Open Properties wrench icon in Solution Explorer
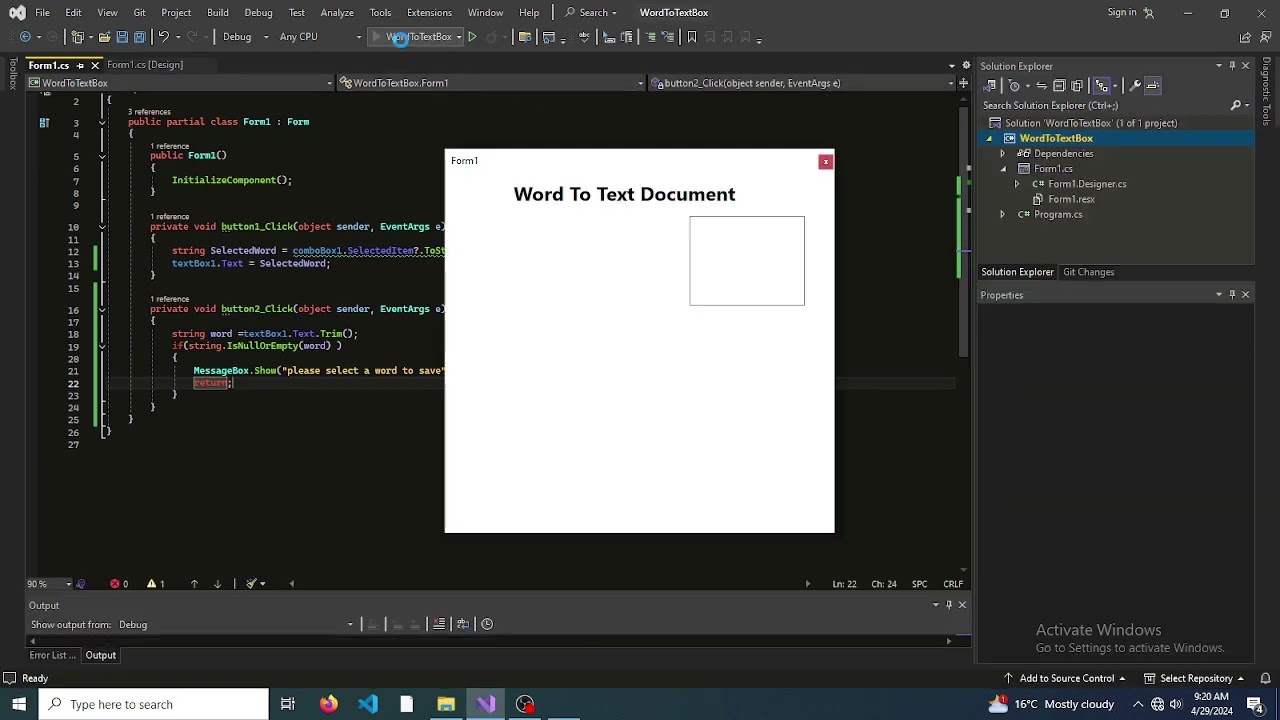 pyautogui.click(x=1135, y=86)
